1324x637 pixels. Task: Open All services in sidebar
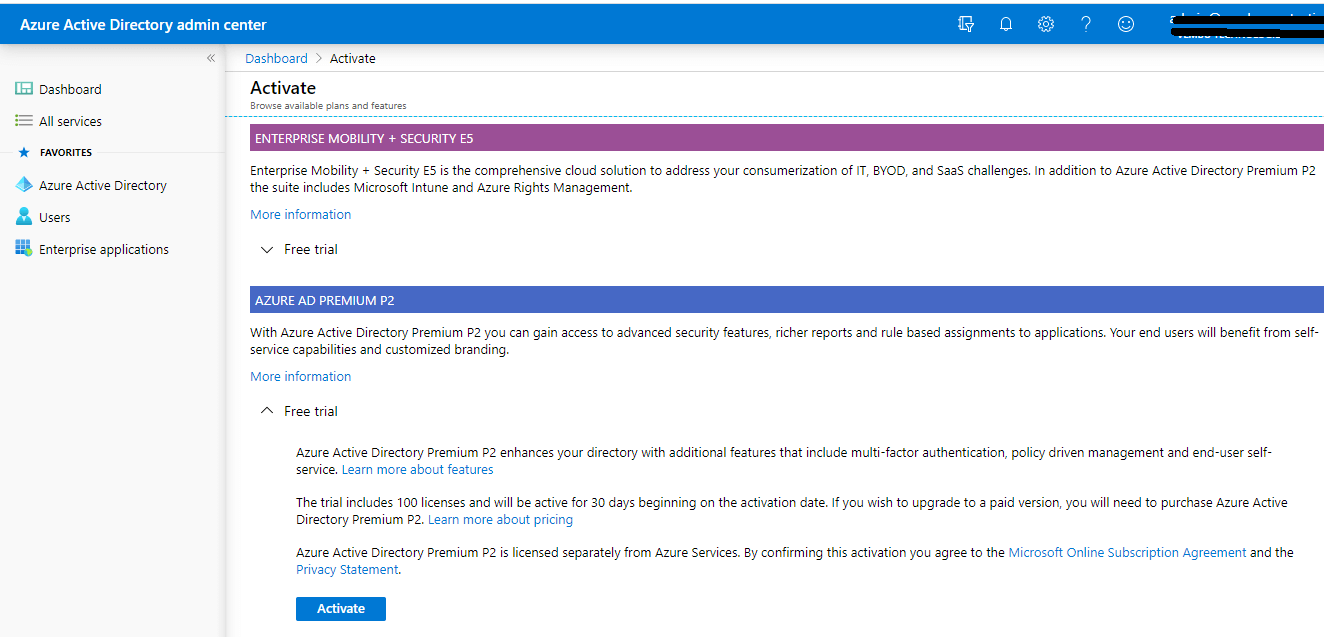(70, 121)
